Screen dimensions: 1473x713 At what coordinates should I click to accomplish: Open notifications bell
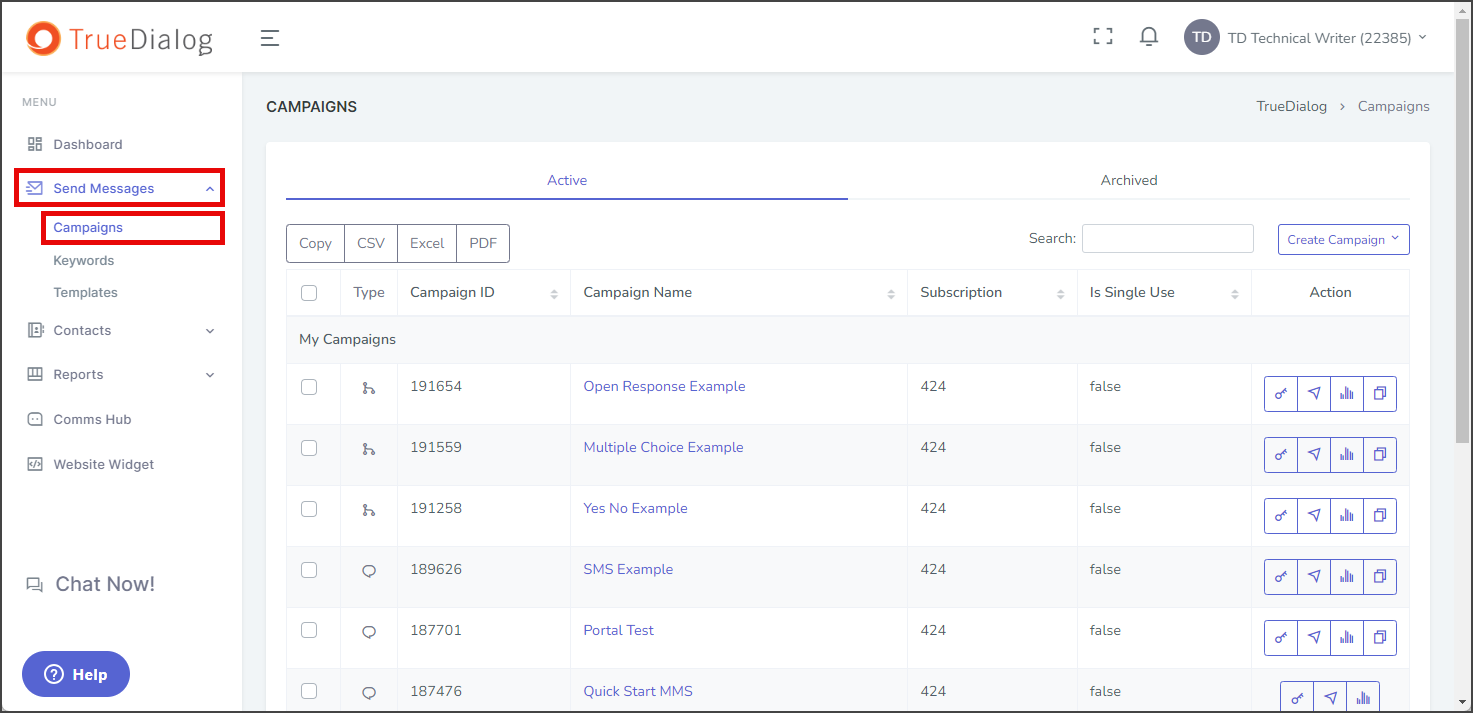tap(1149, 37)
